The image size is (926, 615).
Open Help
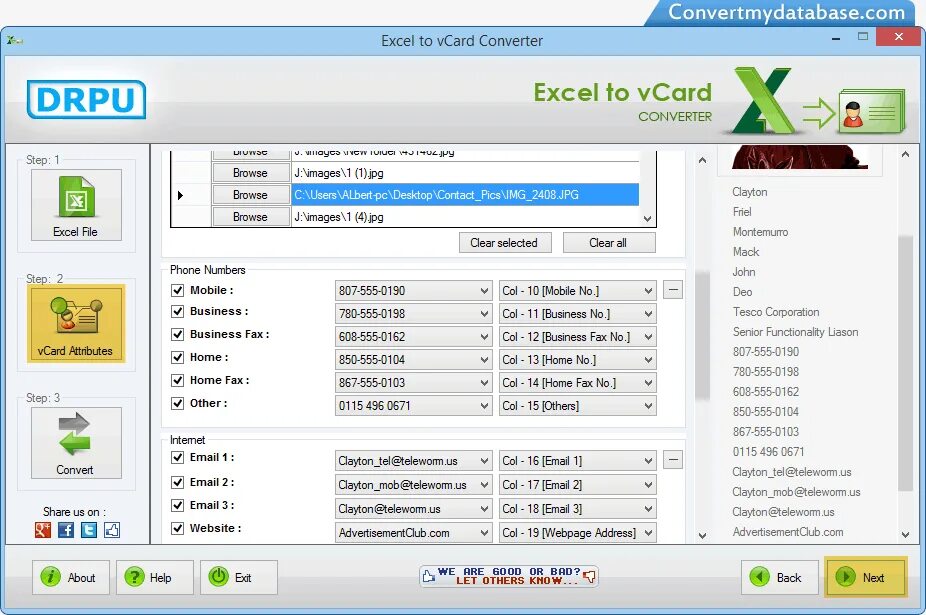[x=155, y=577]
